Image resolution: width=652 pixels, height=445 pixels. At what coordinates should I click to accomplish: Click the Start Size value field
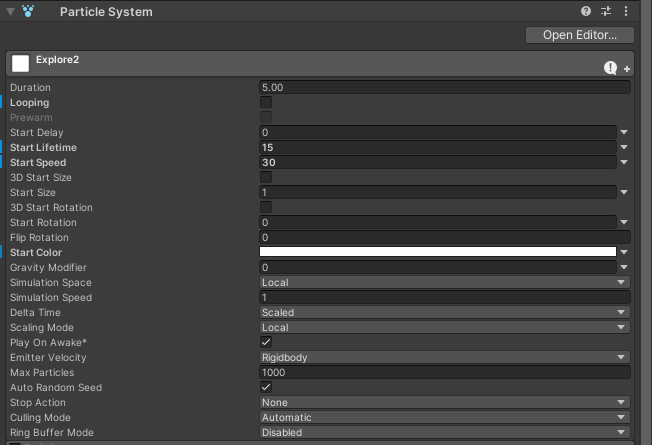pyautogui.click(x=437, y=192)
